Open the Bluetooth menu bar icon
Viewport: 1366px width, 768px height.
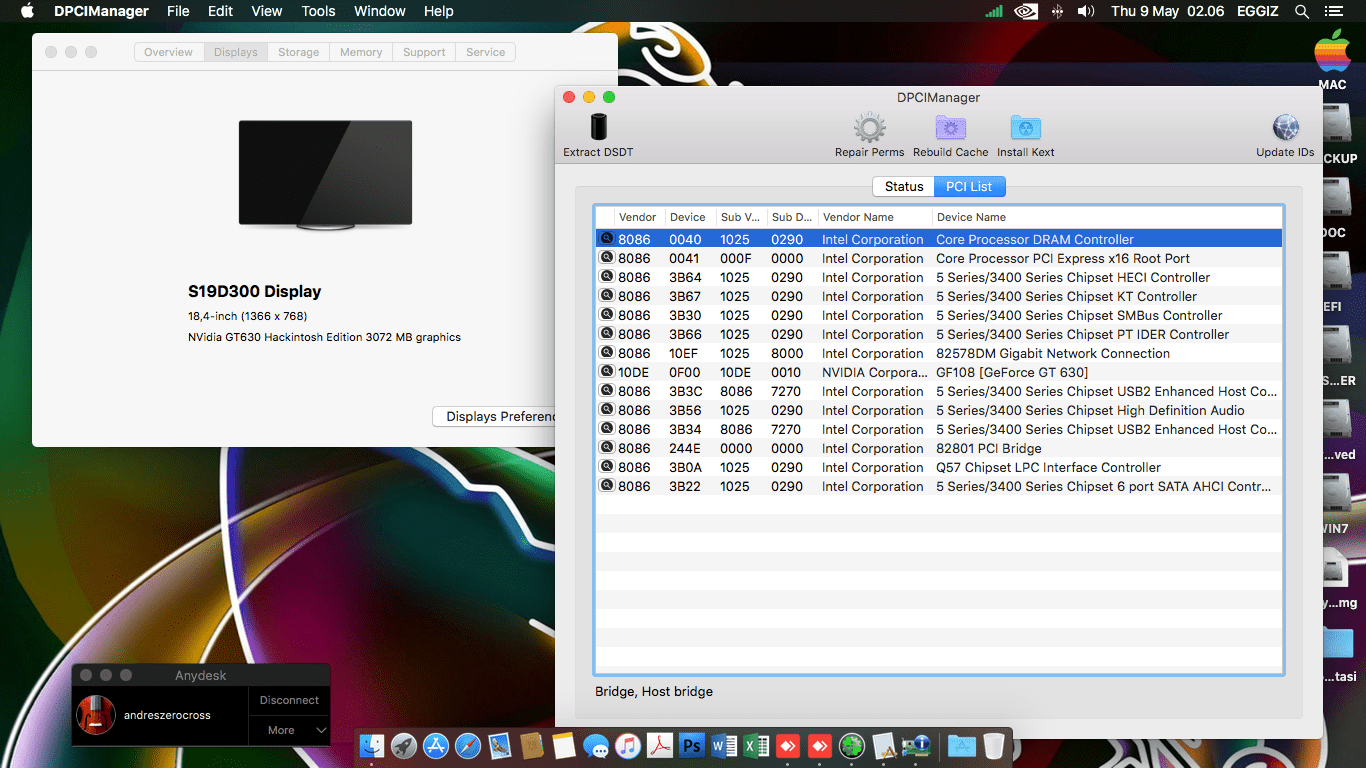[x=1057, y=11]
